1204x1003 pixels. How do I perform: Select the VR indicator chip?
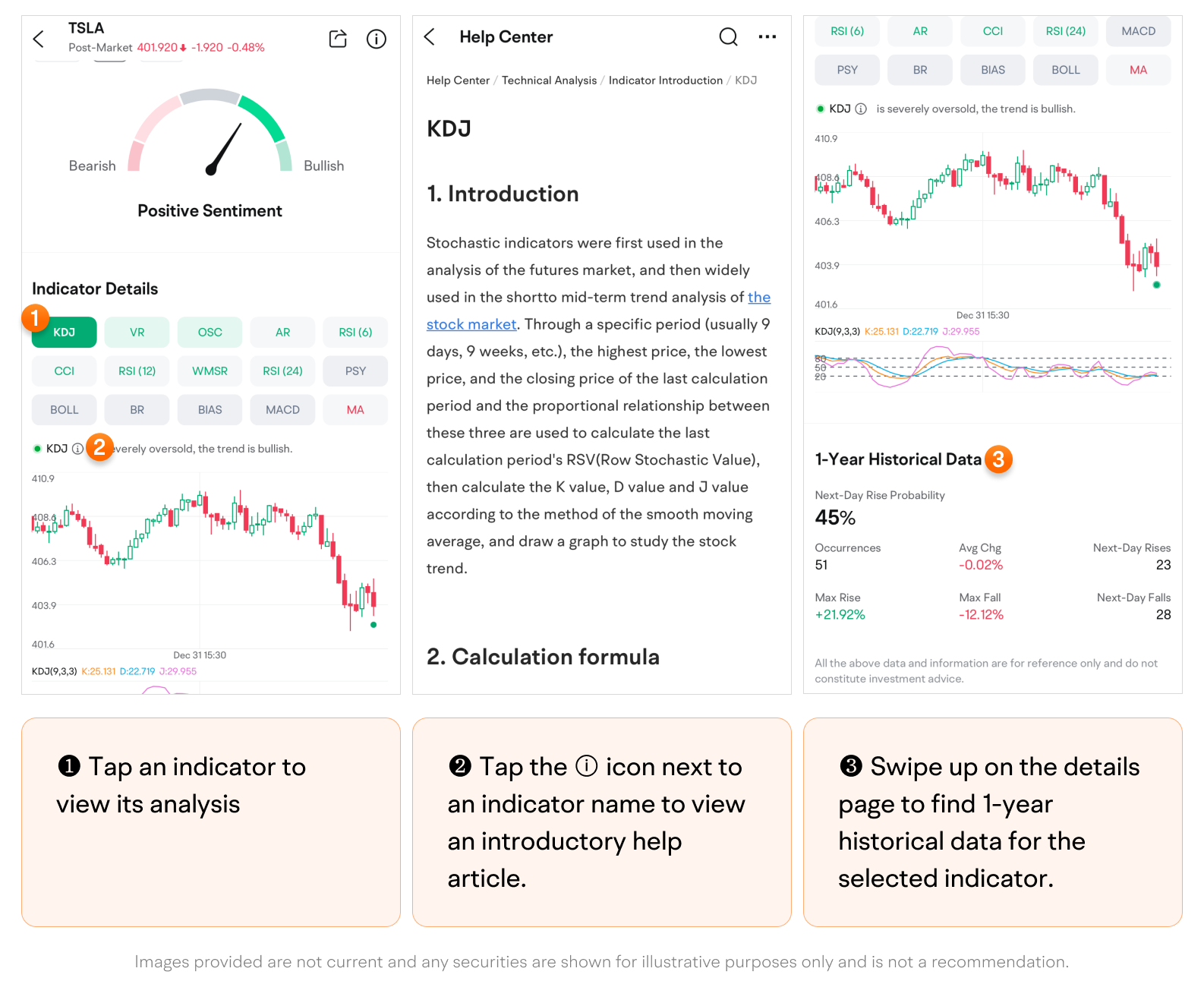(137, 332)
